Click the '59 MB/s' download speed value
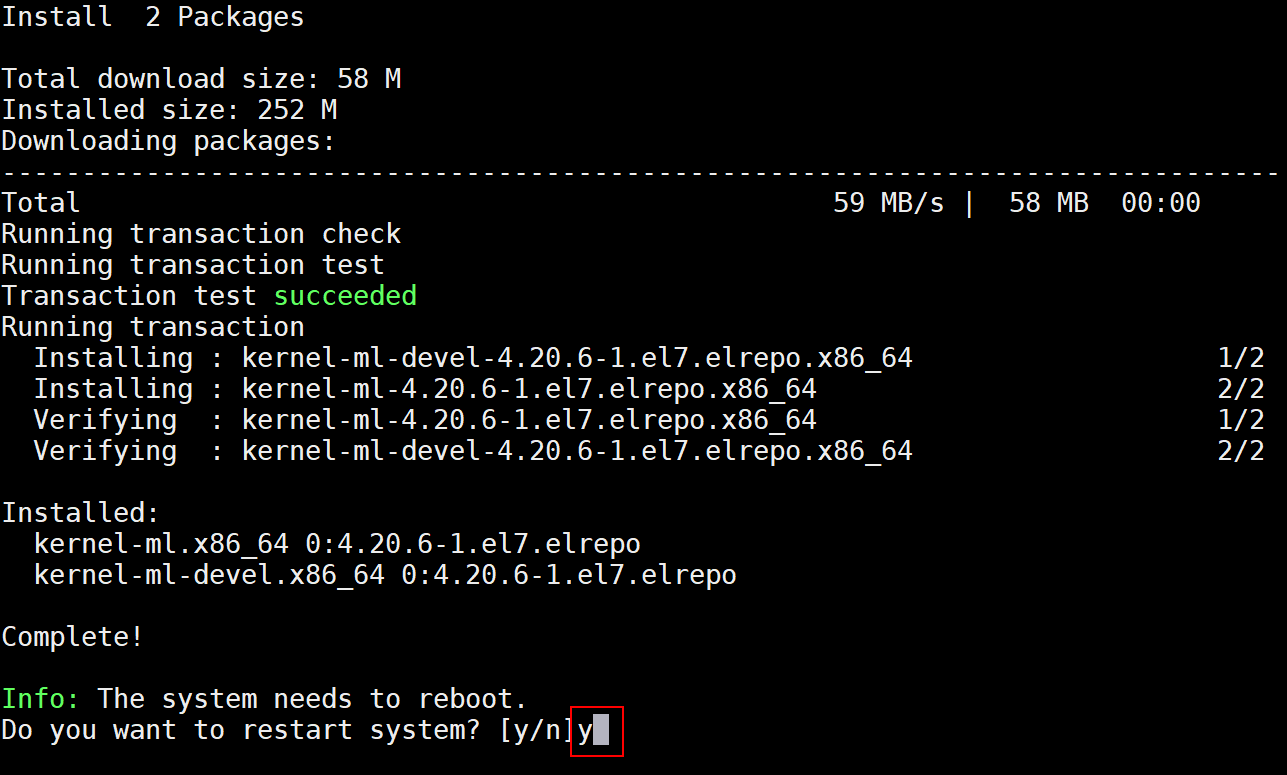The height and width of the screenshot is (775, 1287). point(888,203)
